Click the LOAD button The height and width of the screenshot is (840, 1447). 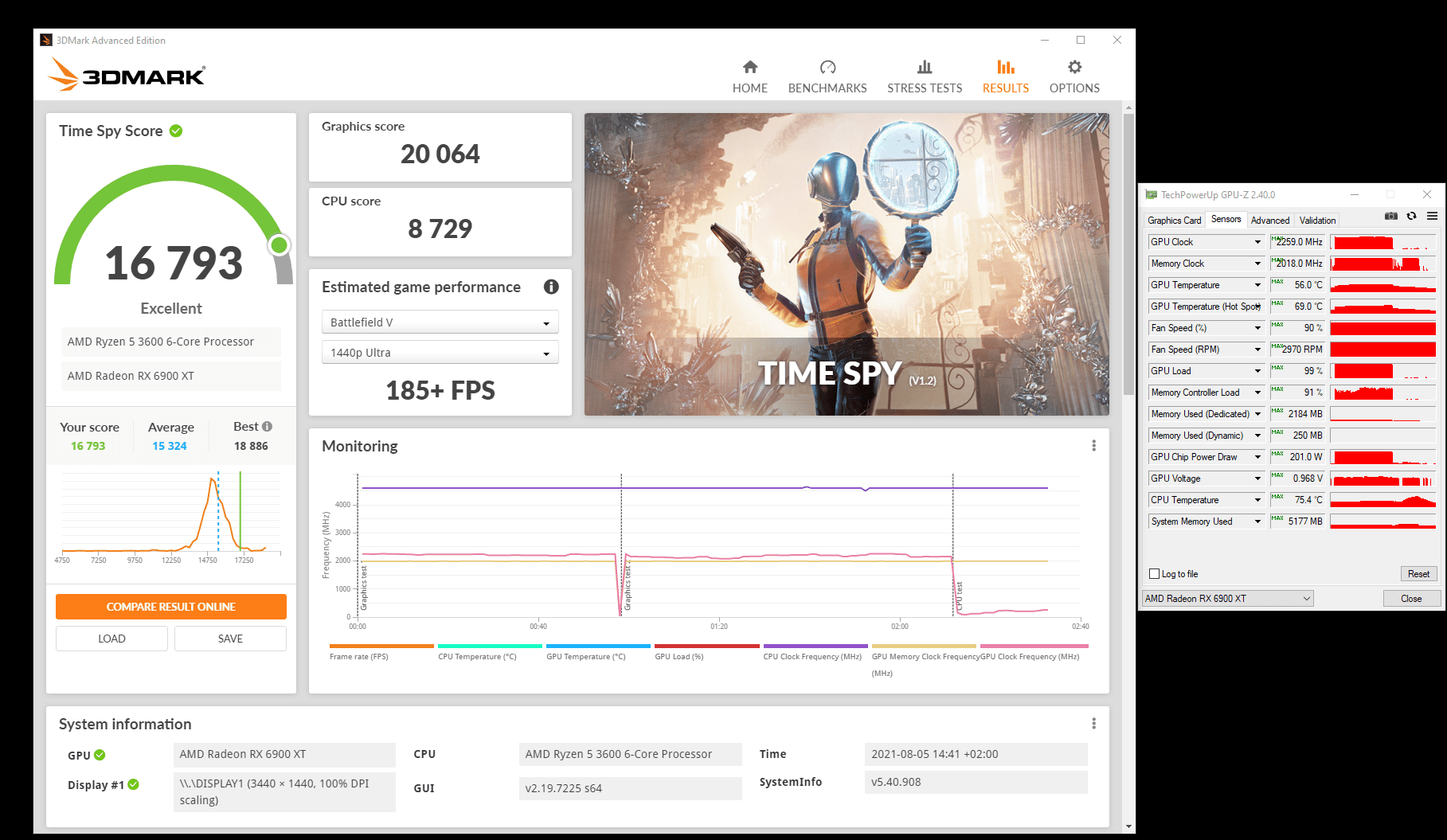click(111, 639)
